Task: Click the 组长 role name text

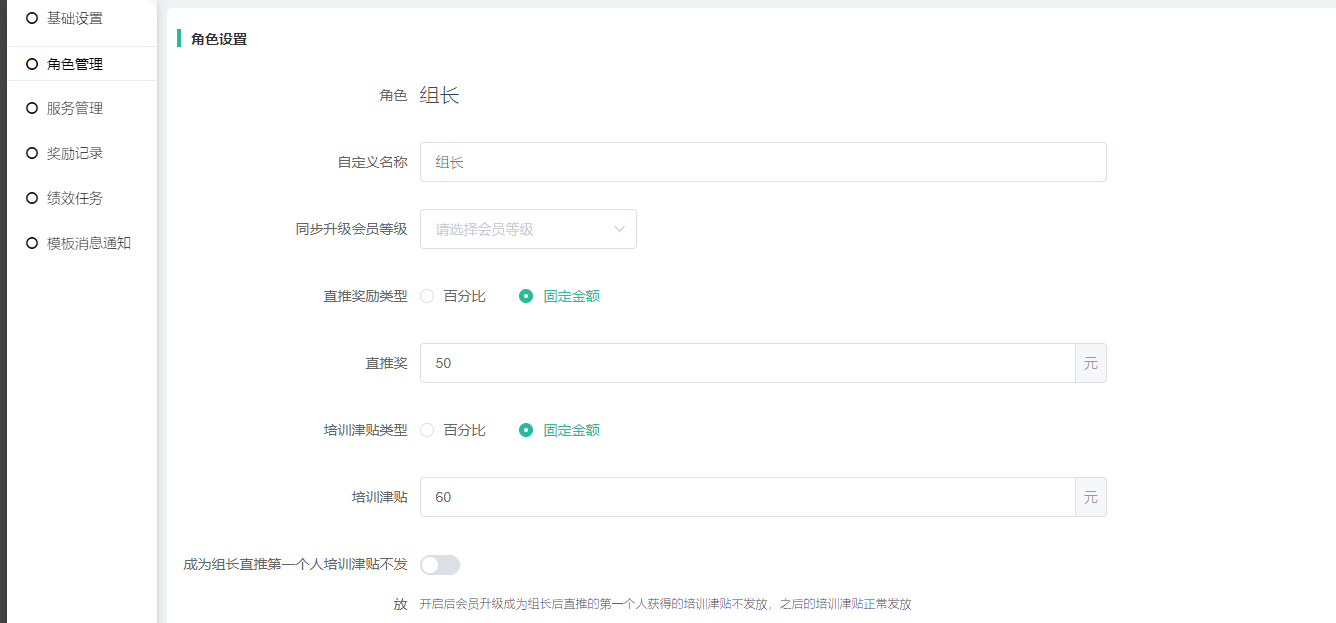Action: [439, 96]
